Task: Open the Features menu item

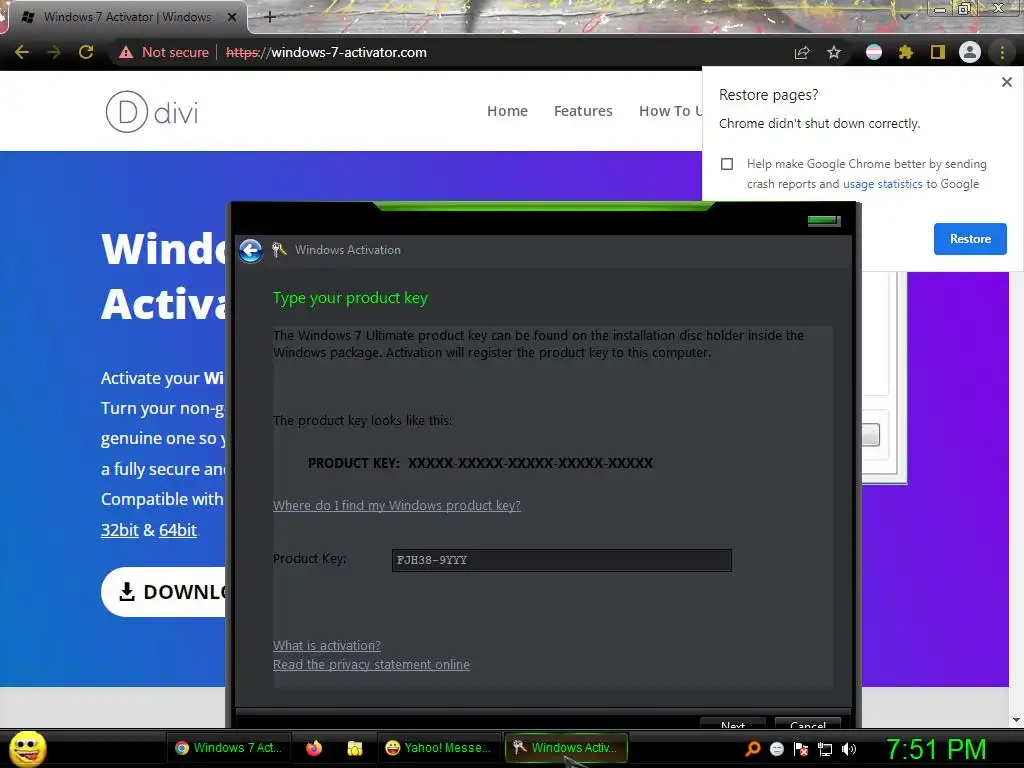Action: (x=583, y=111)
